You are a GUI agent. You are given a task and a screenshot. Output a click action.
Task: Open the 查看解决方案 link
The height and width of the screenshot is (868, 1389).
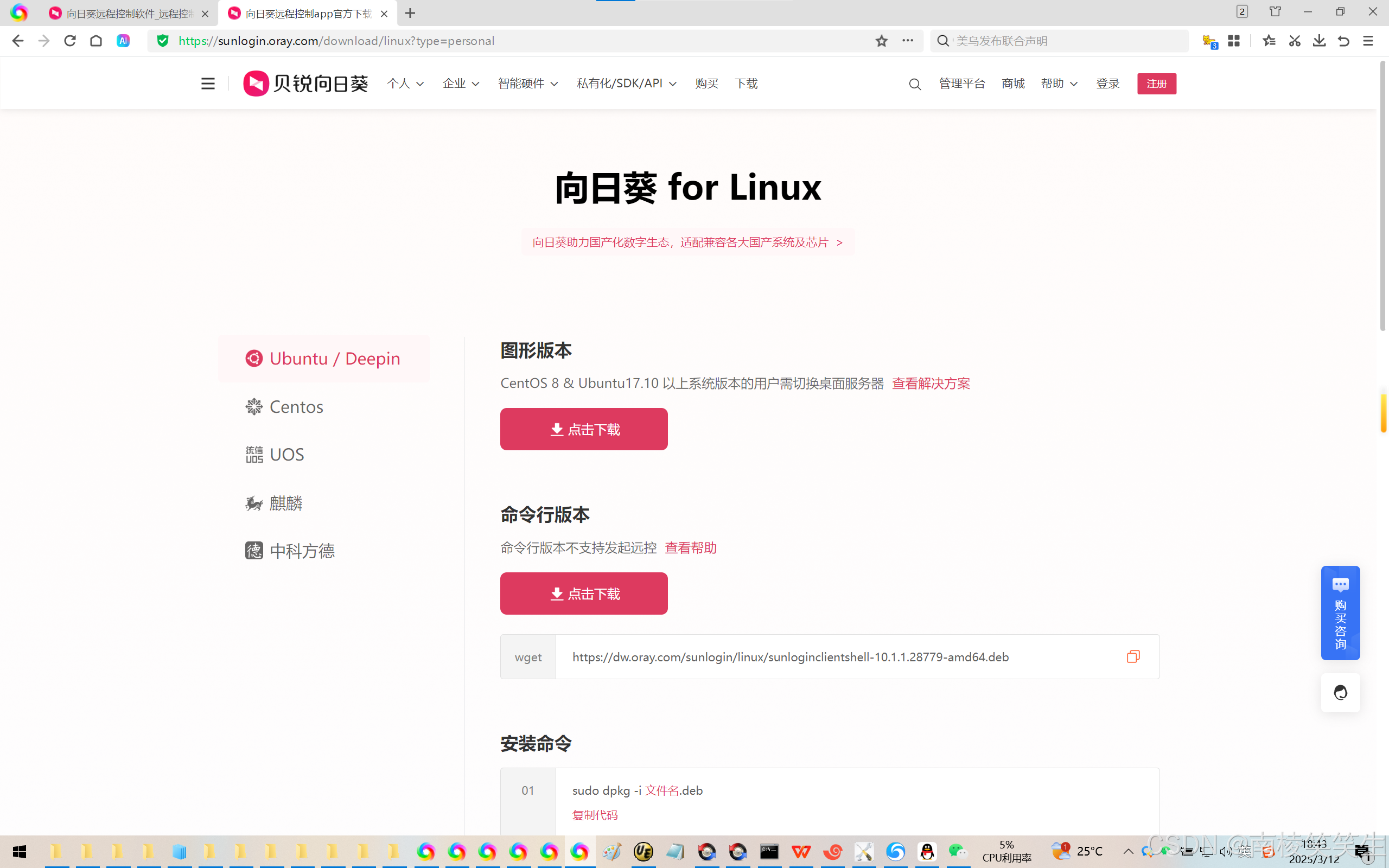click(931, 384)
